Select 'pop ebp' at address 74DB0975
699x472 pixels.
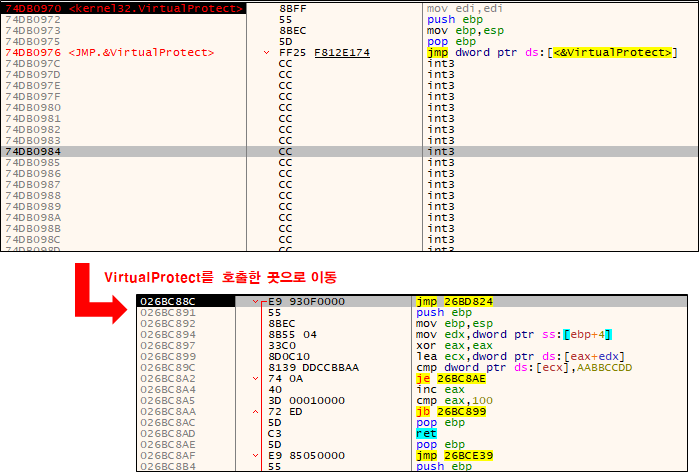click(x=451, y=41)
